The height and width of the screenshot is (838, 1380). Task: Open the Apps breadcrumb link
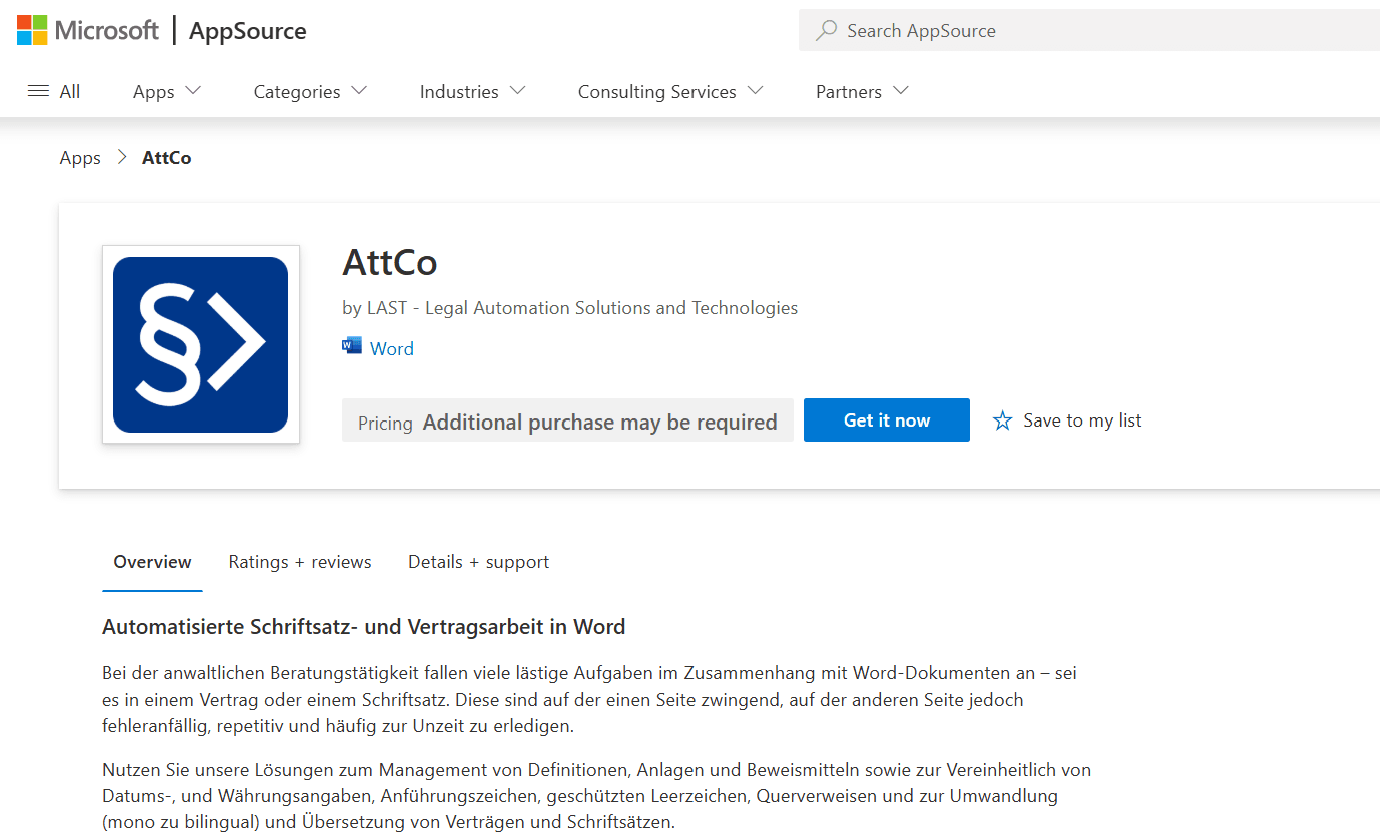(80, 157)
